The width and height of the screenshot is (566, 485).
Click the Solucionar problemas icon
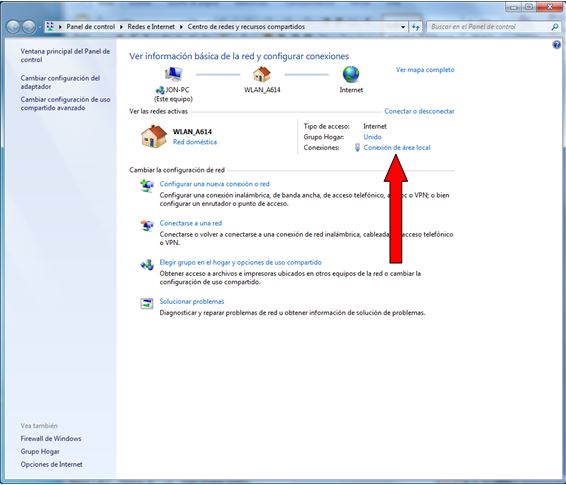pyautogui.click(x=147, y=303)
